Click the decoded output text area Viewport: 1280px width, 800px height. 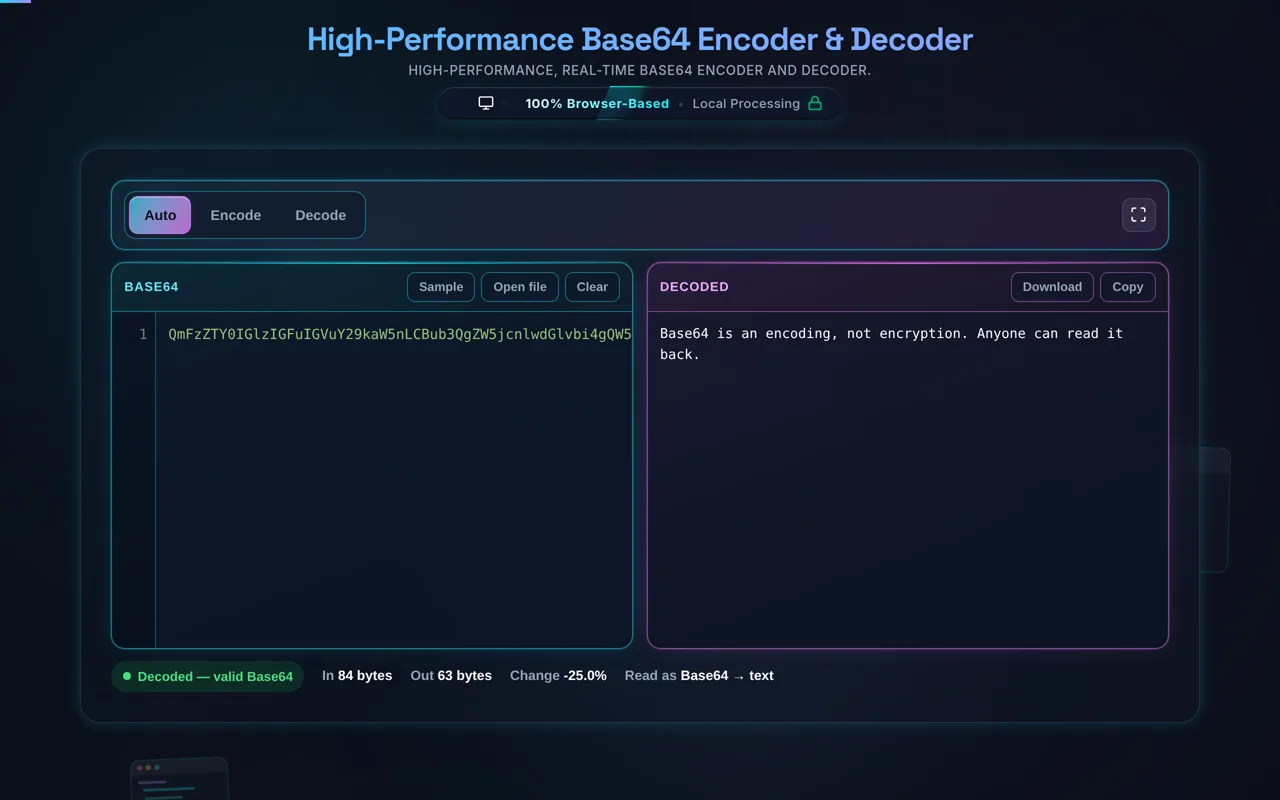pos(908,480)
